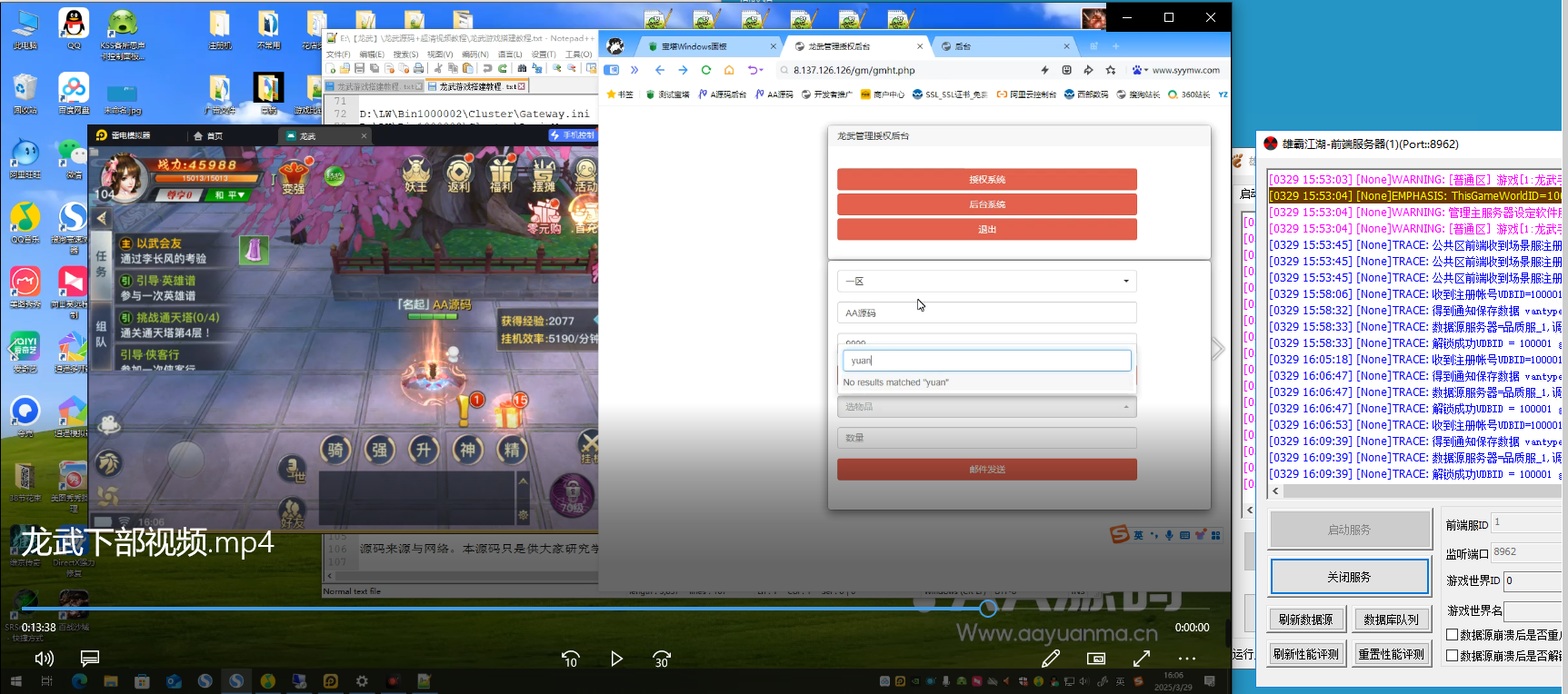The width and height of the screenshot is (1568, 694).
Task: Expand the 选物品 item dropdown
Action: click(986, 407)
